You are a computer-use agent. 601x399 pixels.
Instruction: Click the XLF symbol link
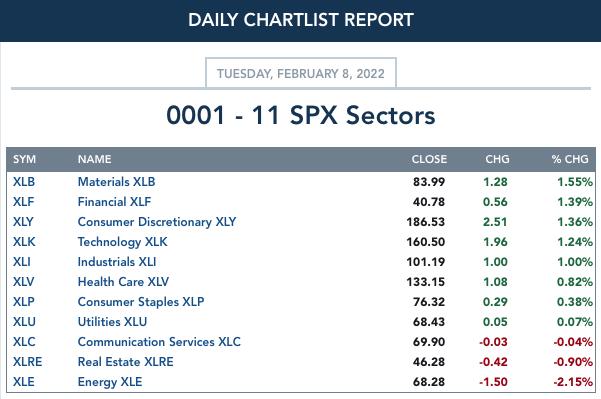coord(23,202)
